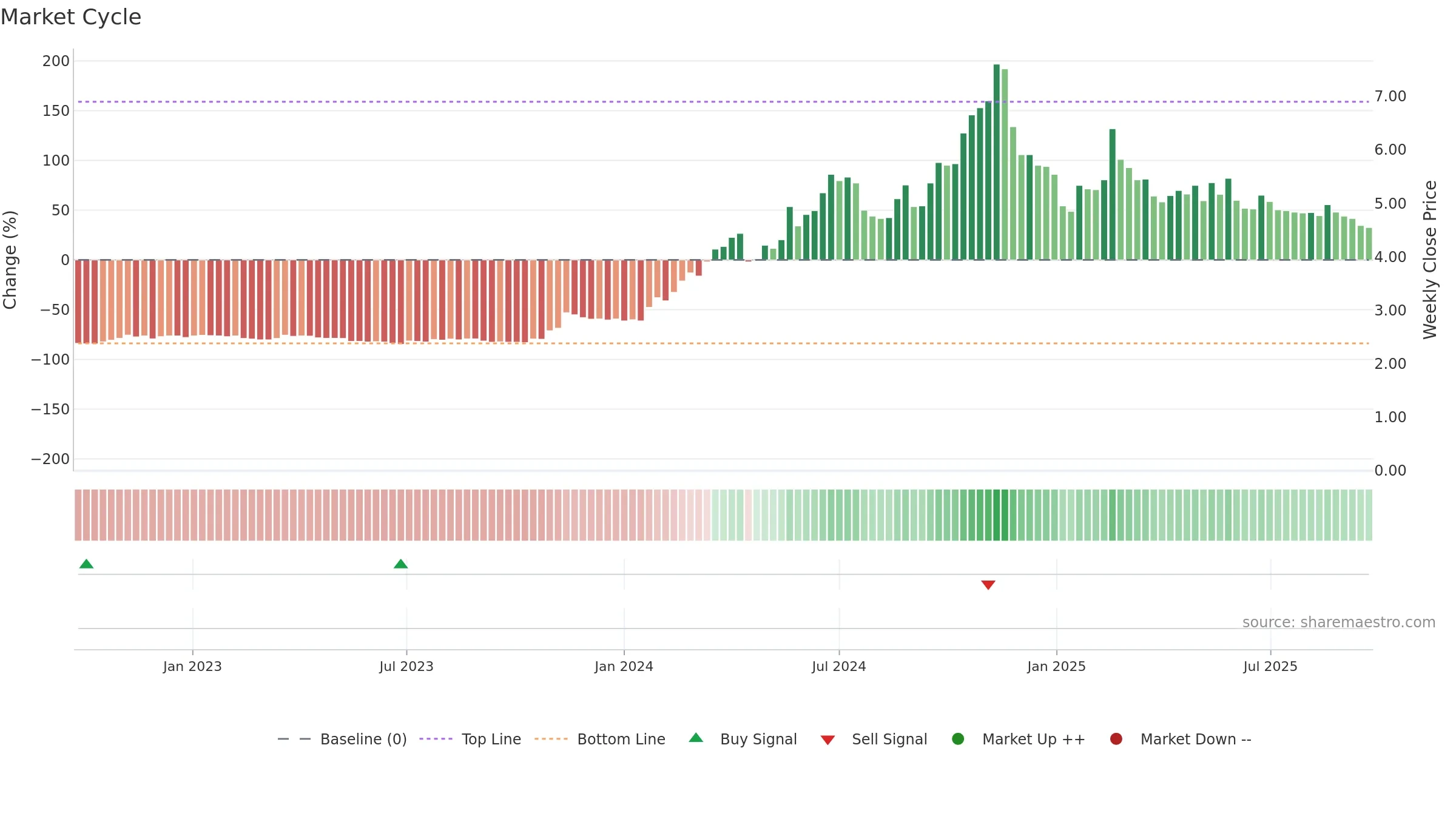Click the 7.00 tick on the price axis

[1390, 96]
